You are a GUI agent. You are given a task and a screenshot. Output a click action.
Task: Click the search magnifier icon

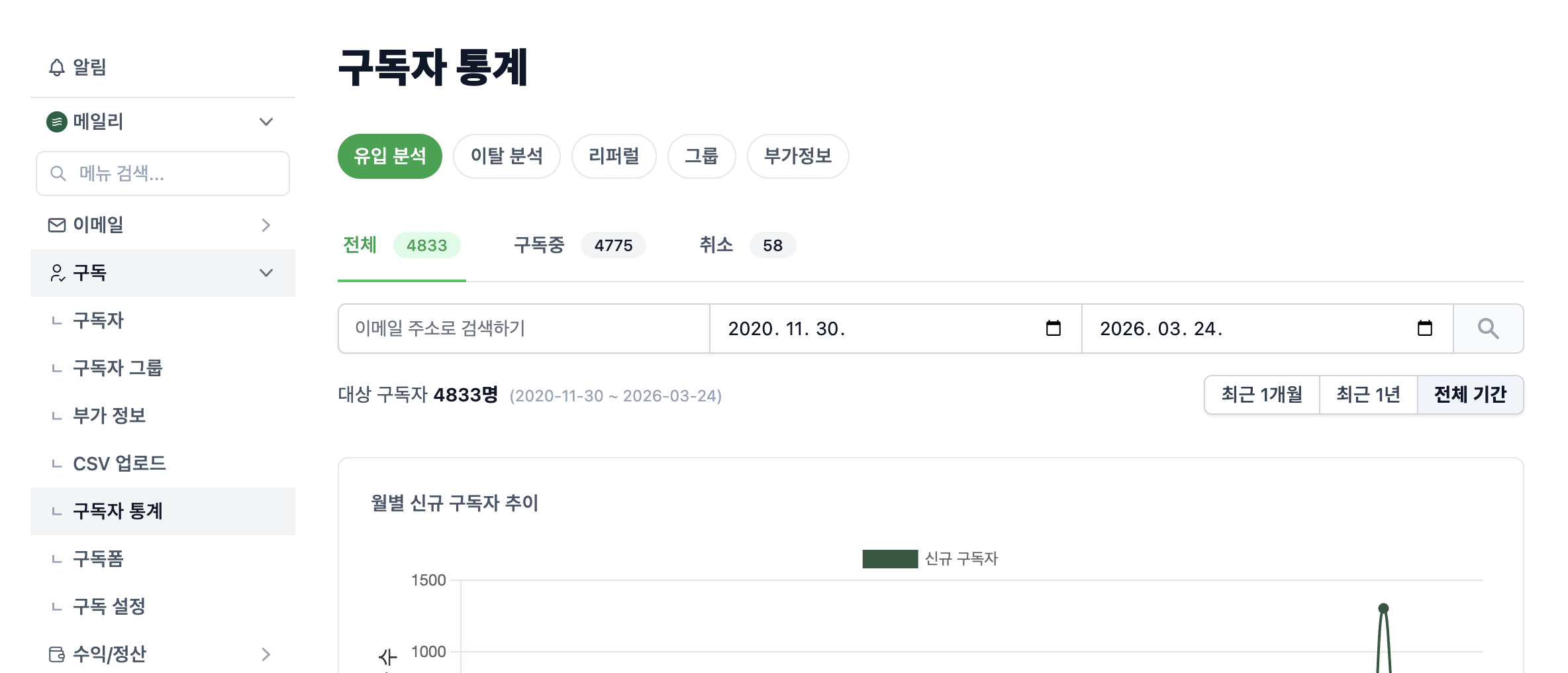pyautogui.click(x=1488, y=329)
